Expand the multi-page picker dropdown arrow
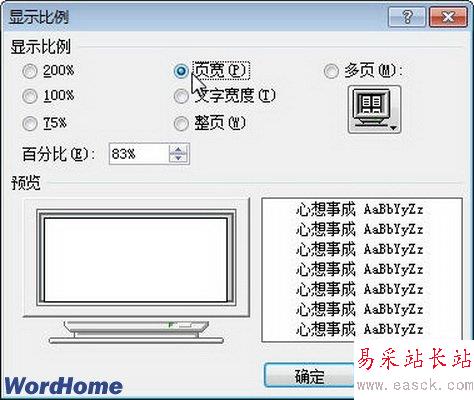This screenshot has width=474, height=400. [394, 128]
